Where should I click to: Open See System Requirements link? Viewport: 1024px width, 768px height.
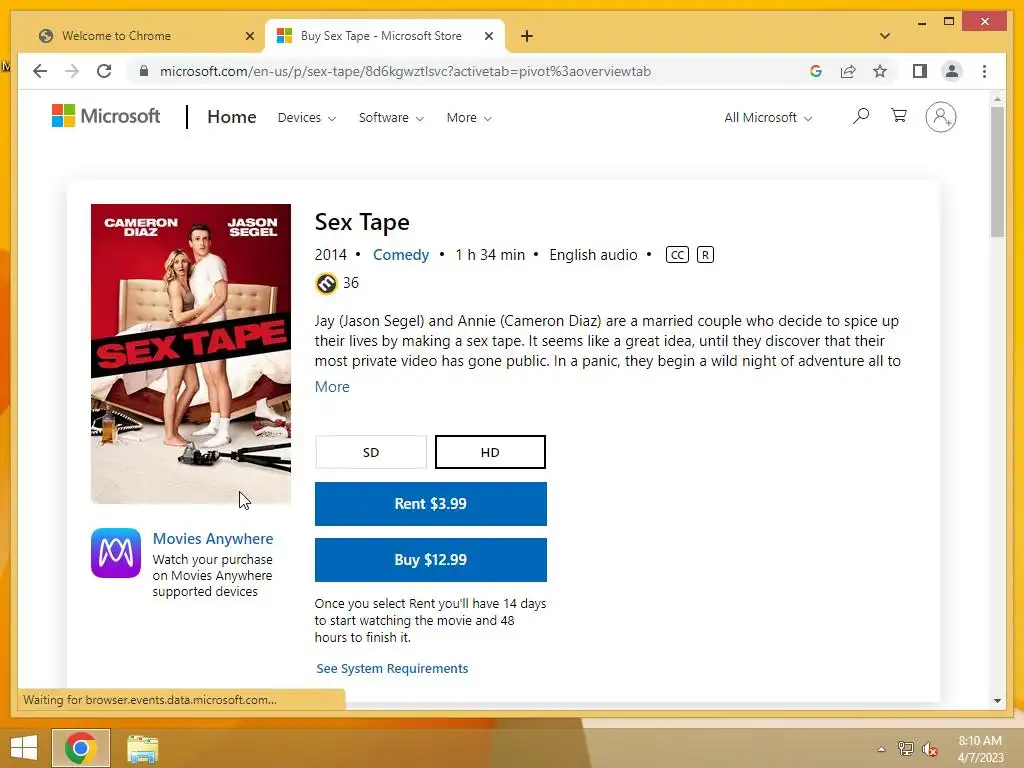point(392,668)
